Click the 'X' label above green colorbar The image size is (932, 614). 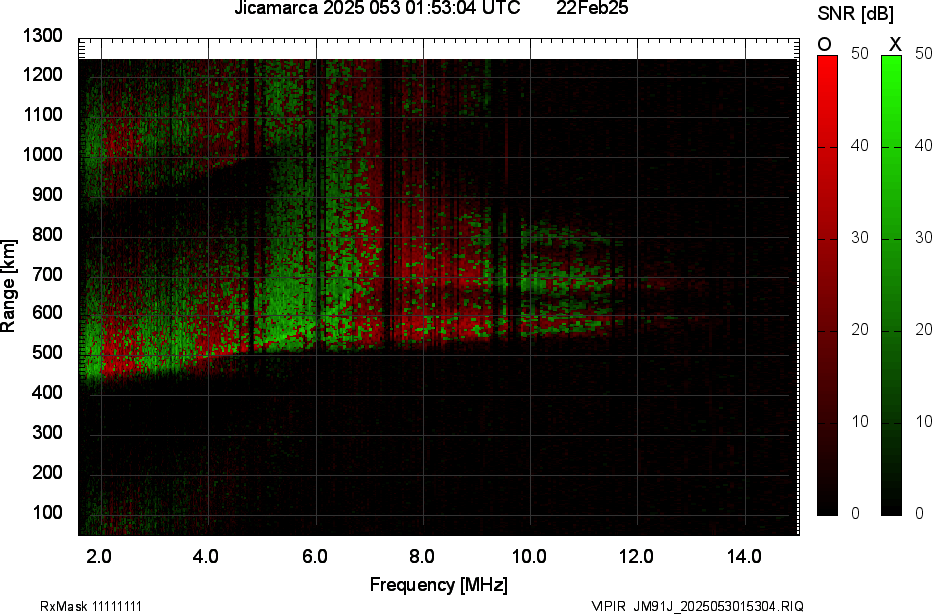[x=895, y=45]
